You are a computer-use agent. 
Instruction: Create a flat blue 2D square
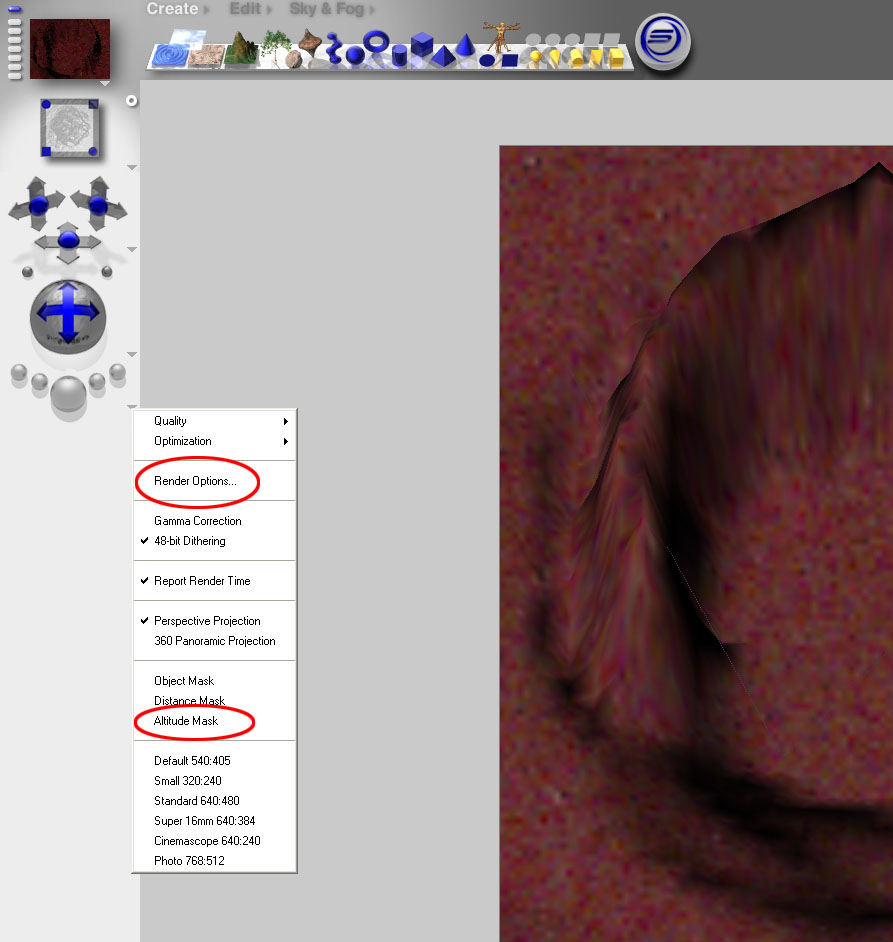pyautogui.click(x=510, y=59)
